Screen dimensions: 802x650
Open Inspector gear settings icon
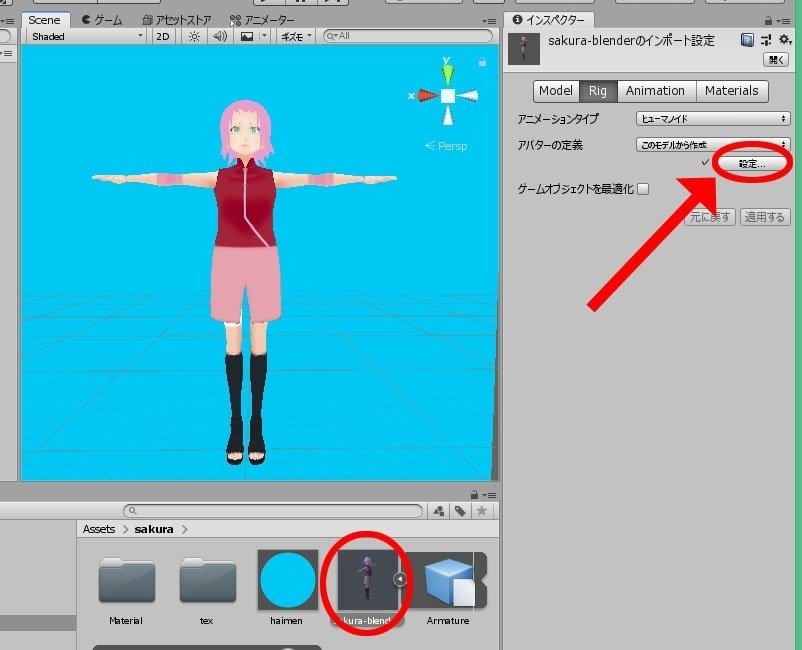(785, 40)
